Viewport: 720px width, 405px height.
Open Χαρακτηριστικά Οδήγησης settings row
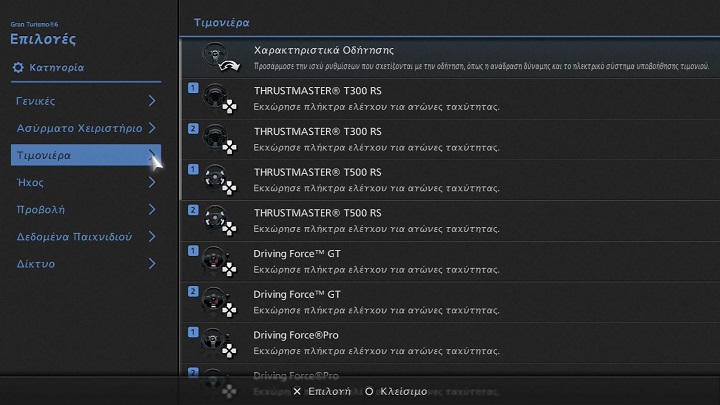tap(450, 57)
